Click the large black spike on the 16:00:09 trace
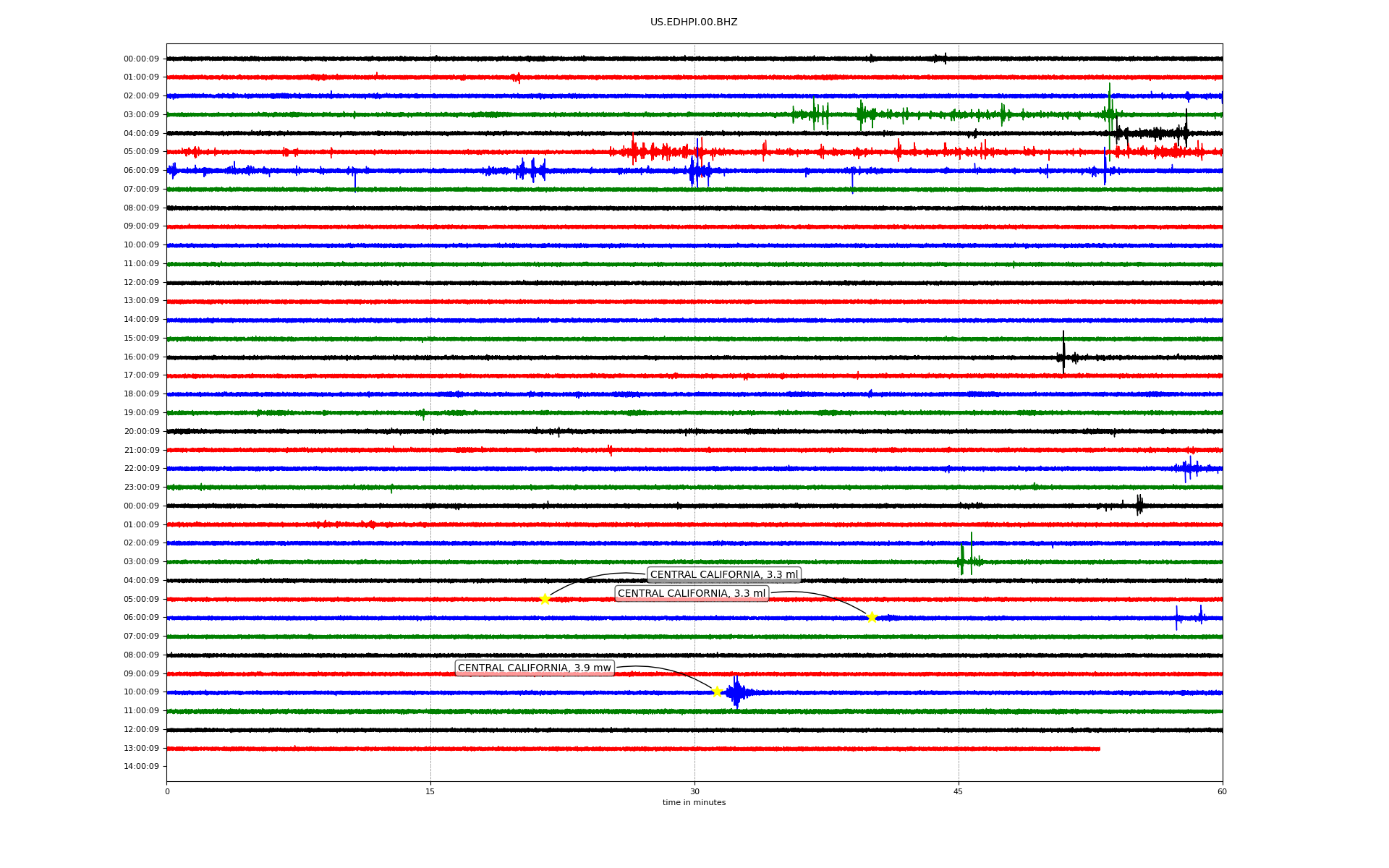1389x868 pixels. pyautogui.click(x=1063, y=353)
